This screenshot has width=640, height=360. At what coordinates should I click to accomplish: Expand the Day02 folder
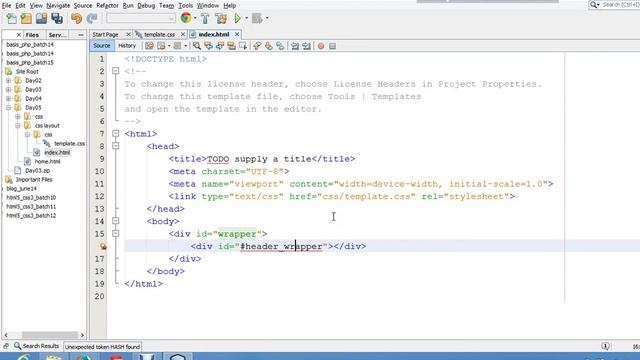pyautogui.click(x=8, y=80)
